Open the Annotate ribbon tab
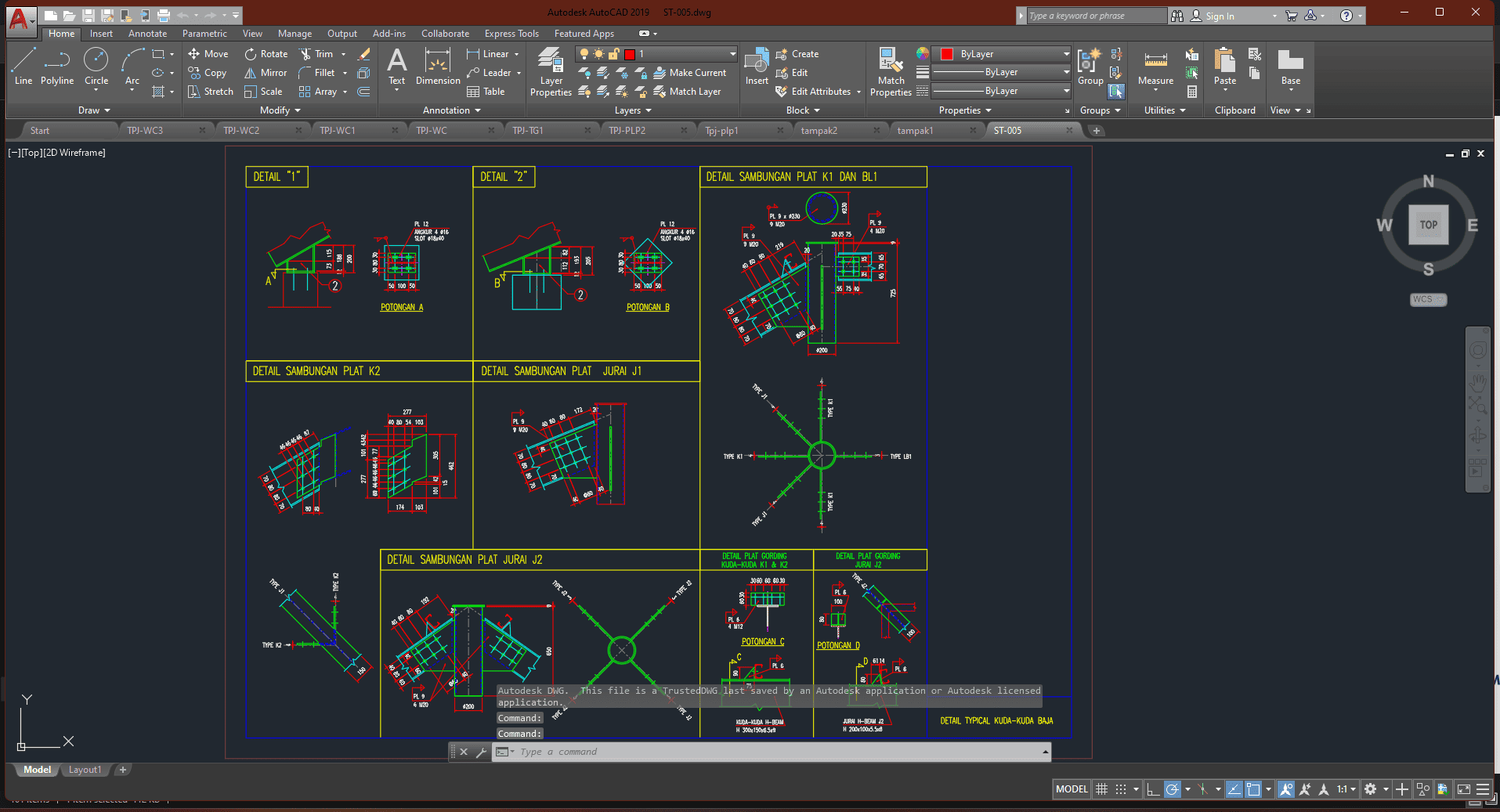The width and height of the screenshot is (1500, 812). [x=147, y=34]
